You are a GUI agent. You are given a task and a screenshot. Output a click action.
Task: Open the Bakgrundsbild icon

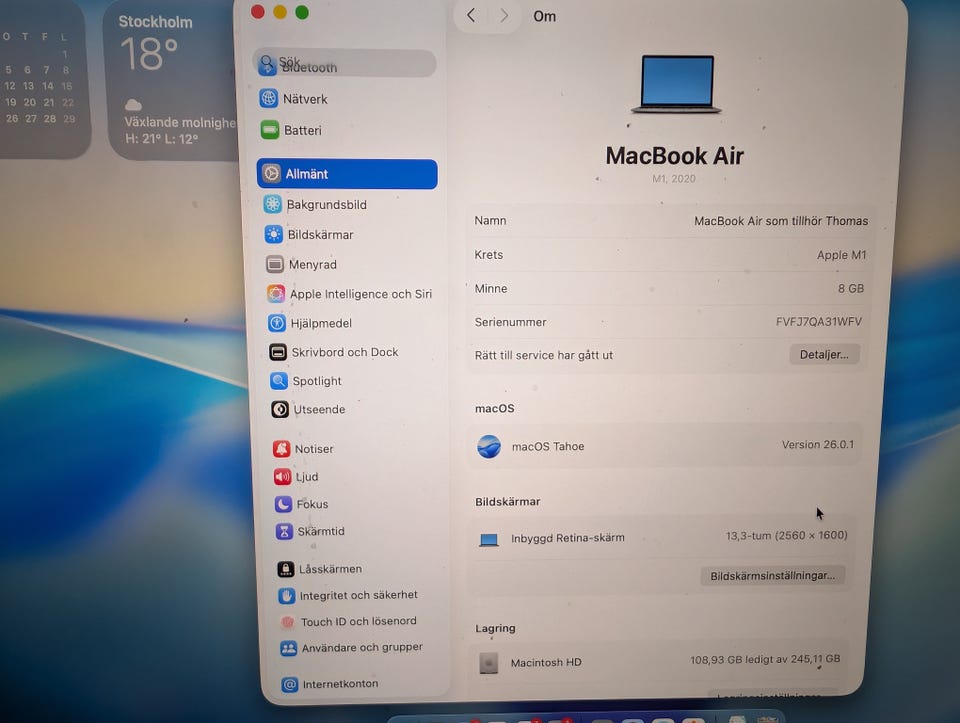pyautogui.click(x=272, y=204)
